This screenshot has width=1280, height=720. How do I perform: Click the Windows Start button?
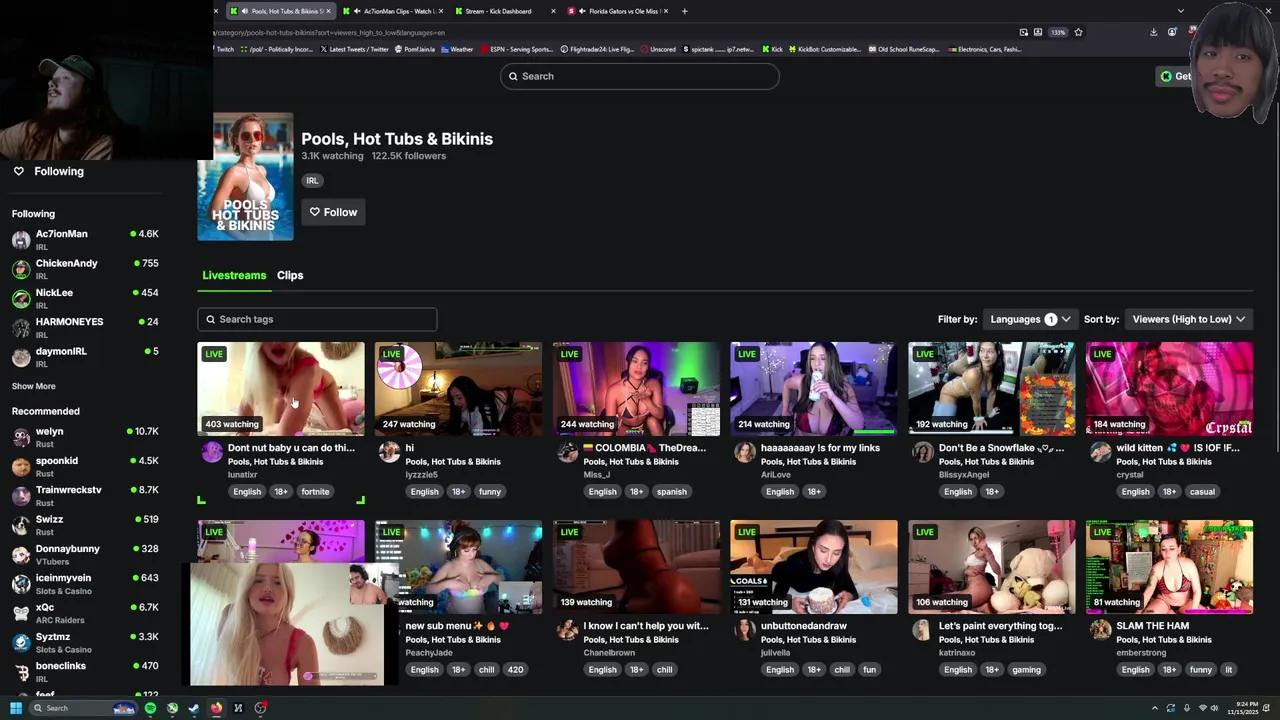pyautogui.click(x=16, y=708)
